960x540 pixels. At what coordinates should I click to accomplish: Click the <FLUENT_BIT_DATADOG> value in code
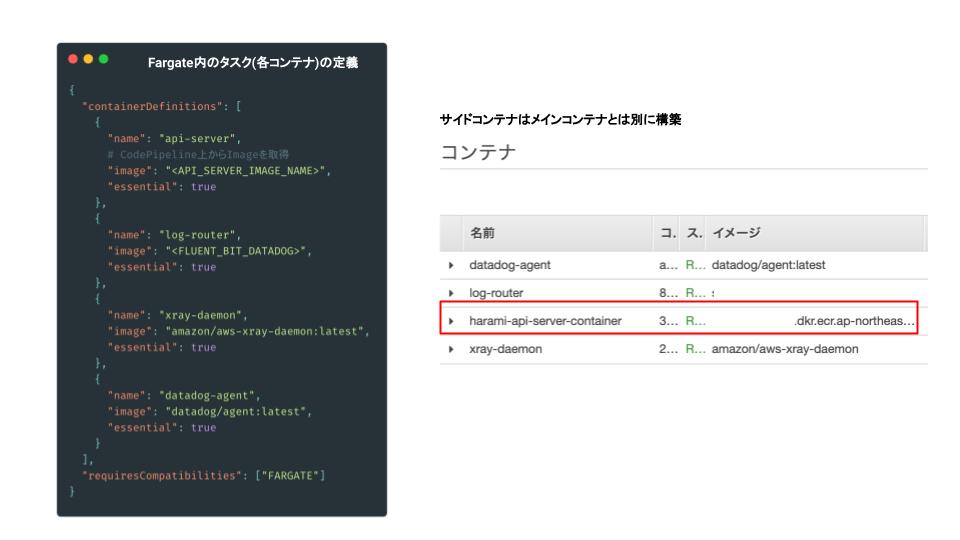(238, 251)
